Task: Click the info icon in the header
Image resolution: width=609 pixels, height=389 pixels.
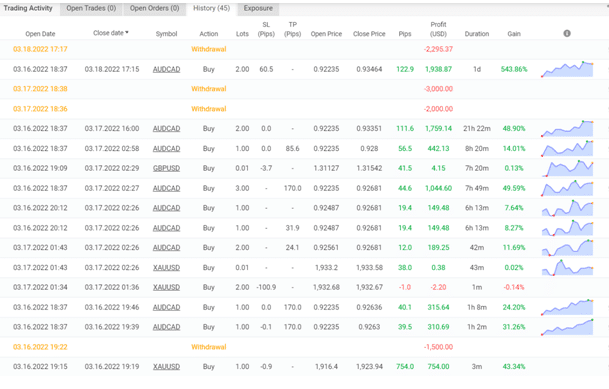Action: point(567,33)
